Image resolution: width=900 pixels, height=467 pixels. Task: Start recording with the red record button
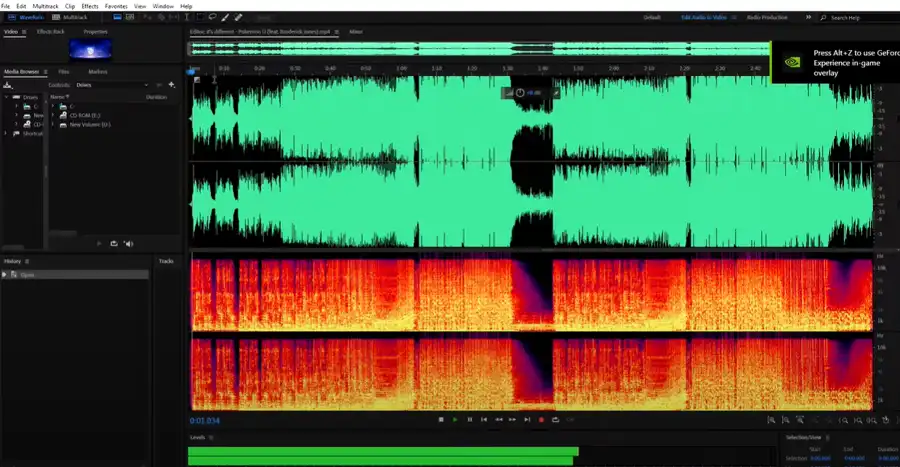(x=541, y=419)
